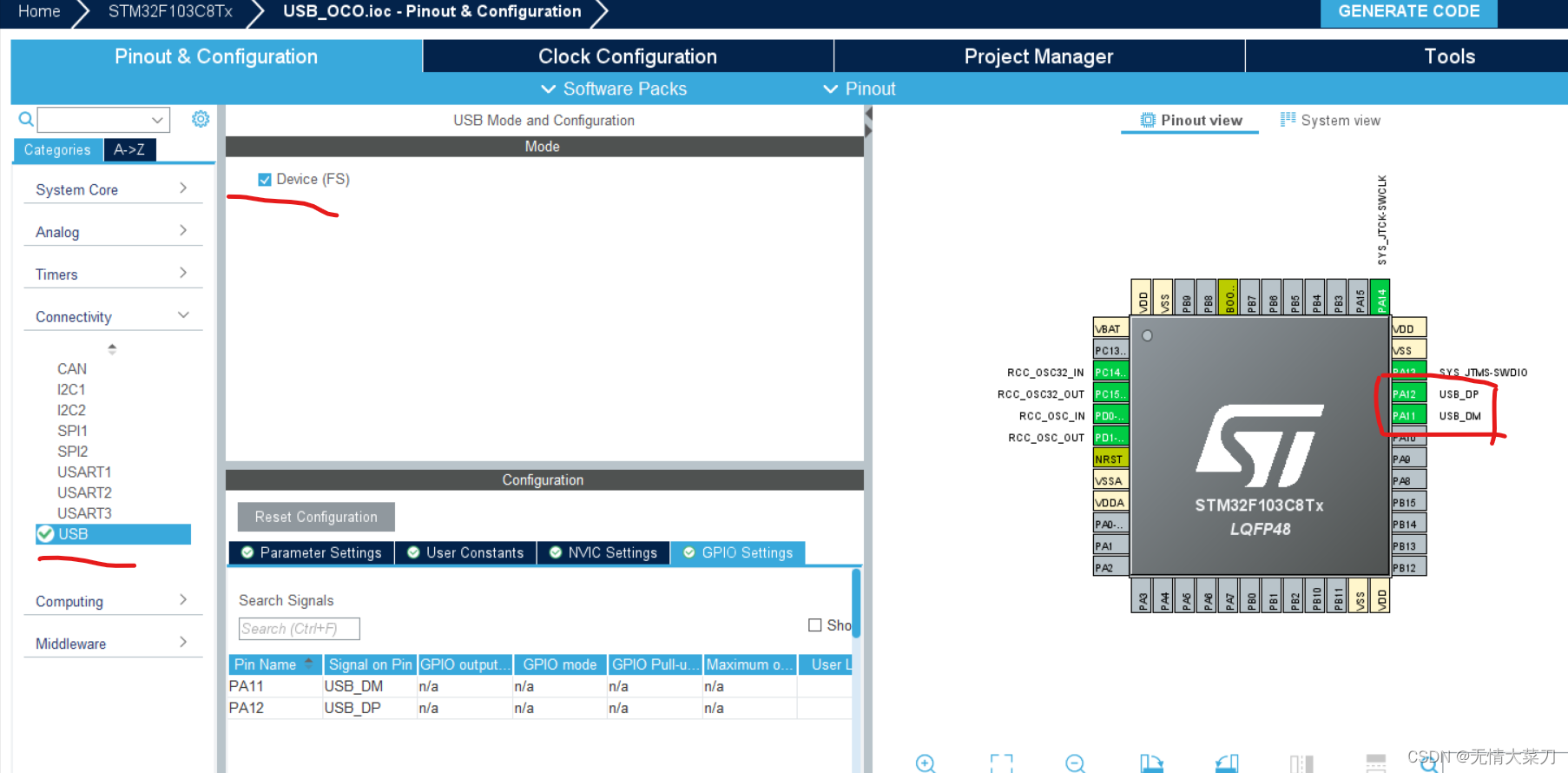Image resolution: width=1568 pixels, height=773 pixels.
Task: Select CAN in Connectivity list
Action: coord(72,368)
